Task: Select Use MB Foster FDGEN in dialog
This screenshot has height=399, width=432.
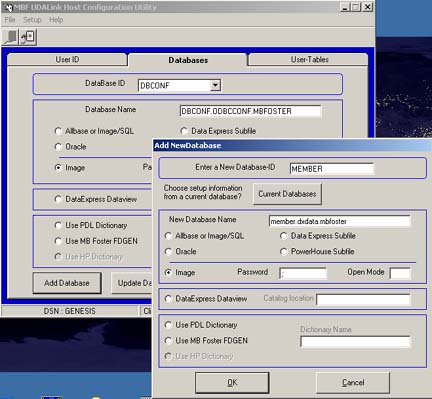Action: point(168,340)
